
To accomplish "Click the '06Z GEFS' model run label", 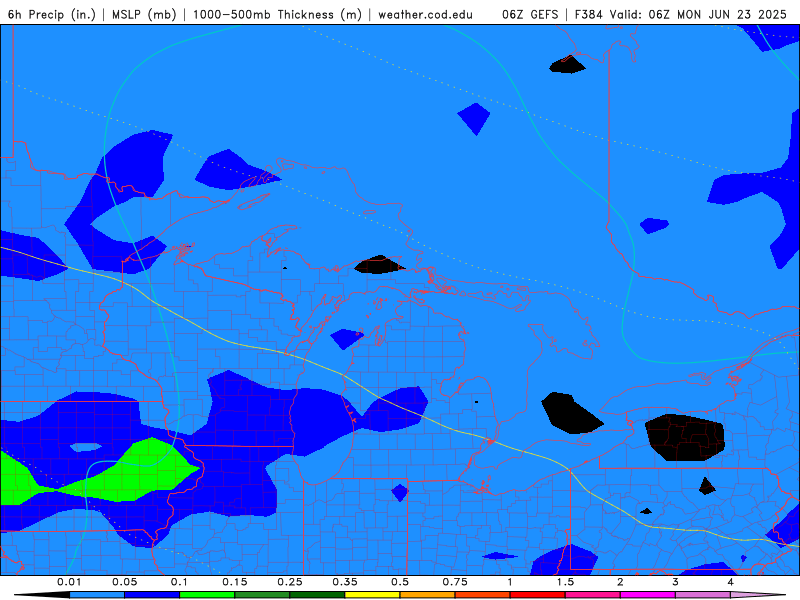I will (530, 14).
